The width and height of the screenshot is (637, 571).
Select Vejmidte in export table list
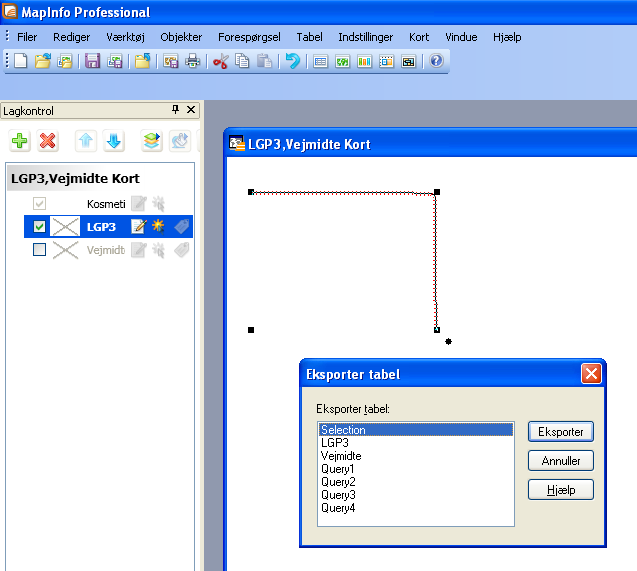(416, 456)
